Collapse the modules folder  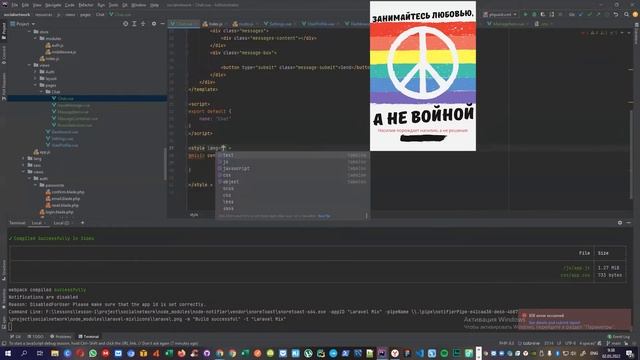coord(36,38)
